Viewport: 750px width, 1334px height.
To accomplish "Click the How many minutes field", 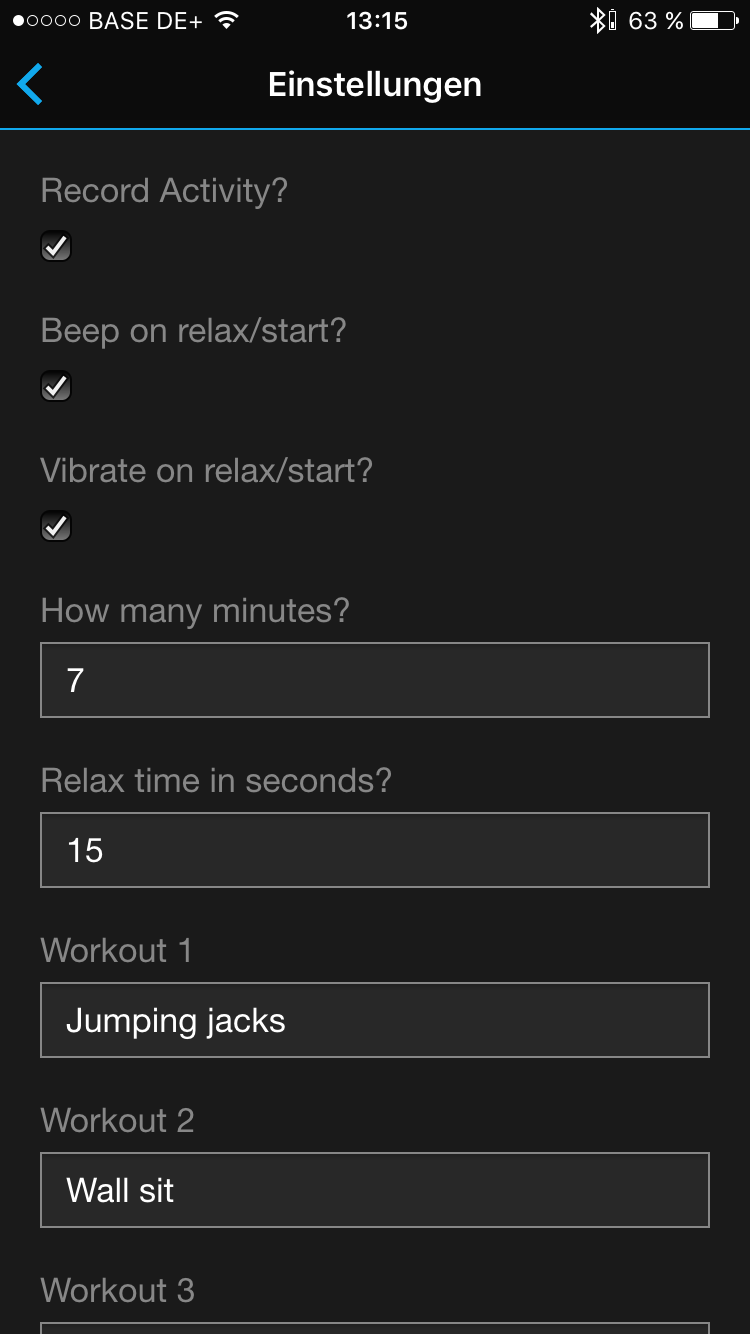I will (375, 680).
